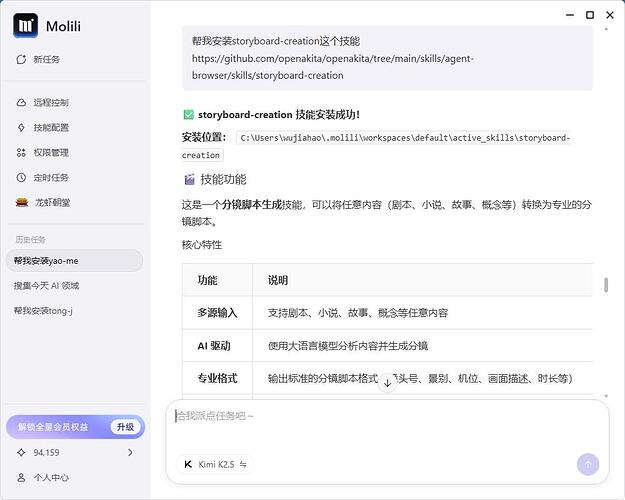Click the credits sparkle icon

(21, 453)
